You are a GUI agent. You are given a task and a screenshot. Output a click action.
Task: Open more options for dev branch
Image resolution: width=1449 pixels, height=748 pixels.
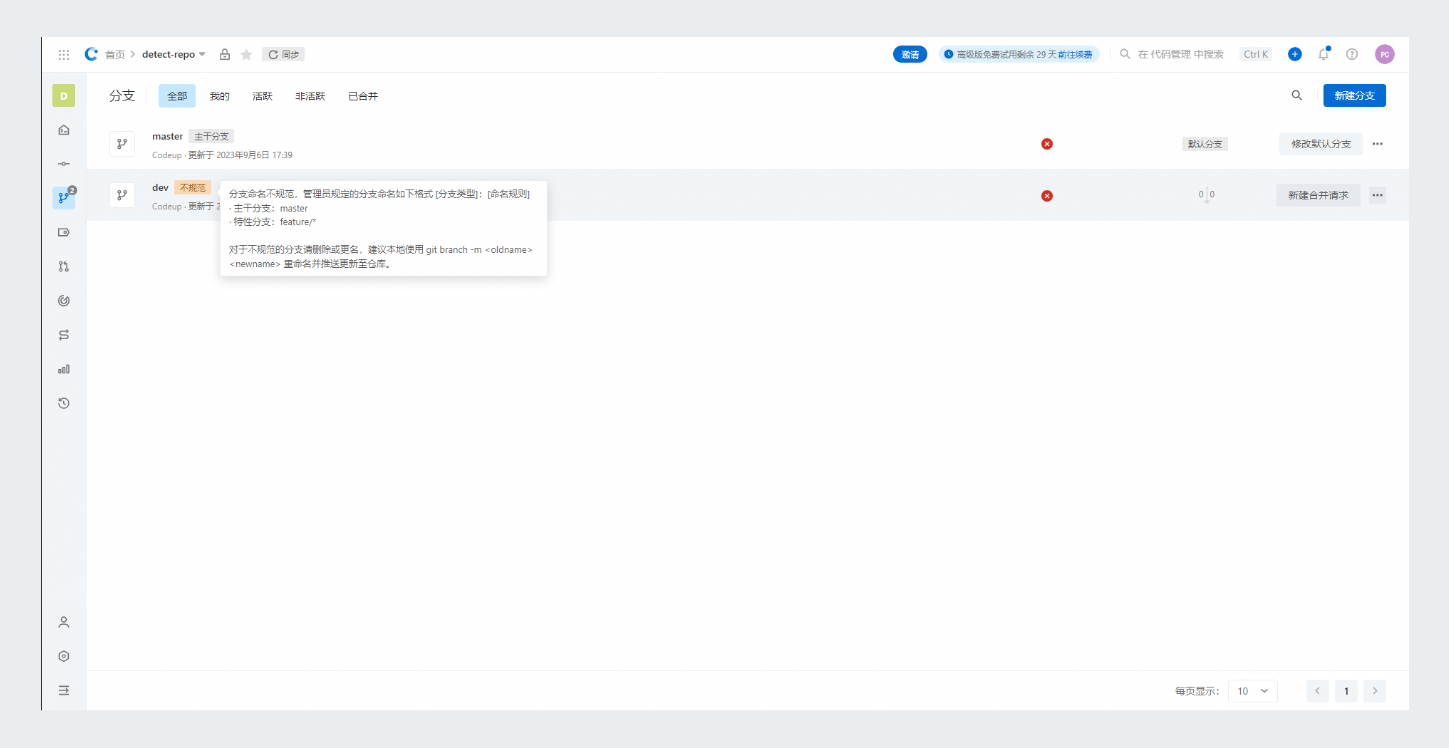coord(1377,195)
